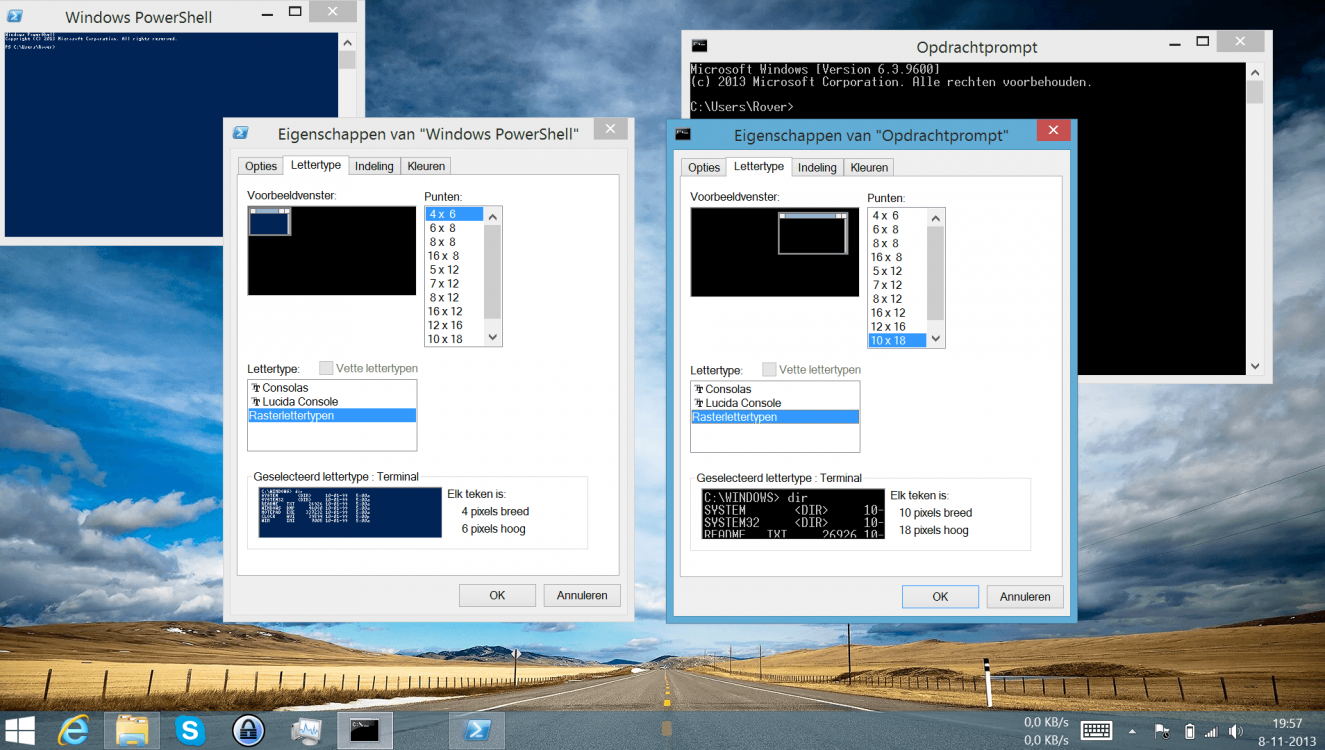The height and width of the screenshot is (750, 1325).
Task: Switch to Command Prompt taskbar icon
Action: [365, 731]
